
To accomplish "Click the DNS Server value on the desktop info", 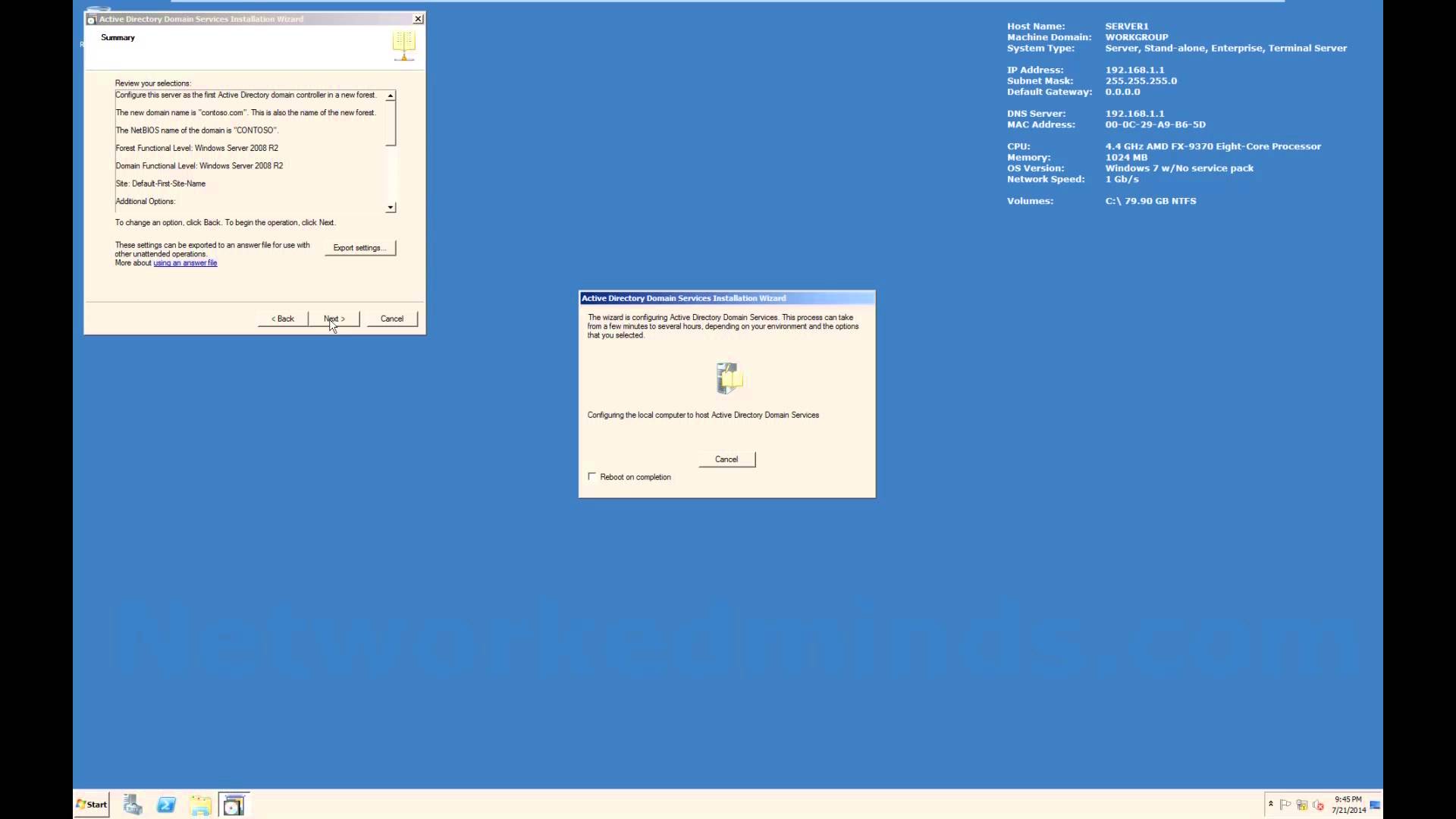I will click(x=1134, y=114).
